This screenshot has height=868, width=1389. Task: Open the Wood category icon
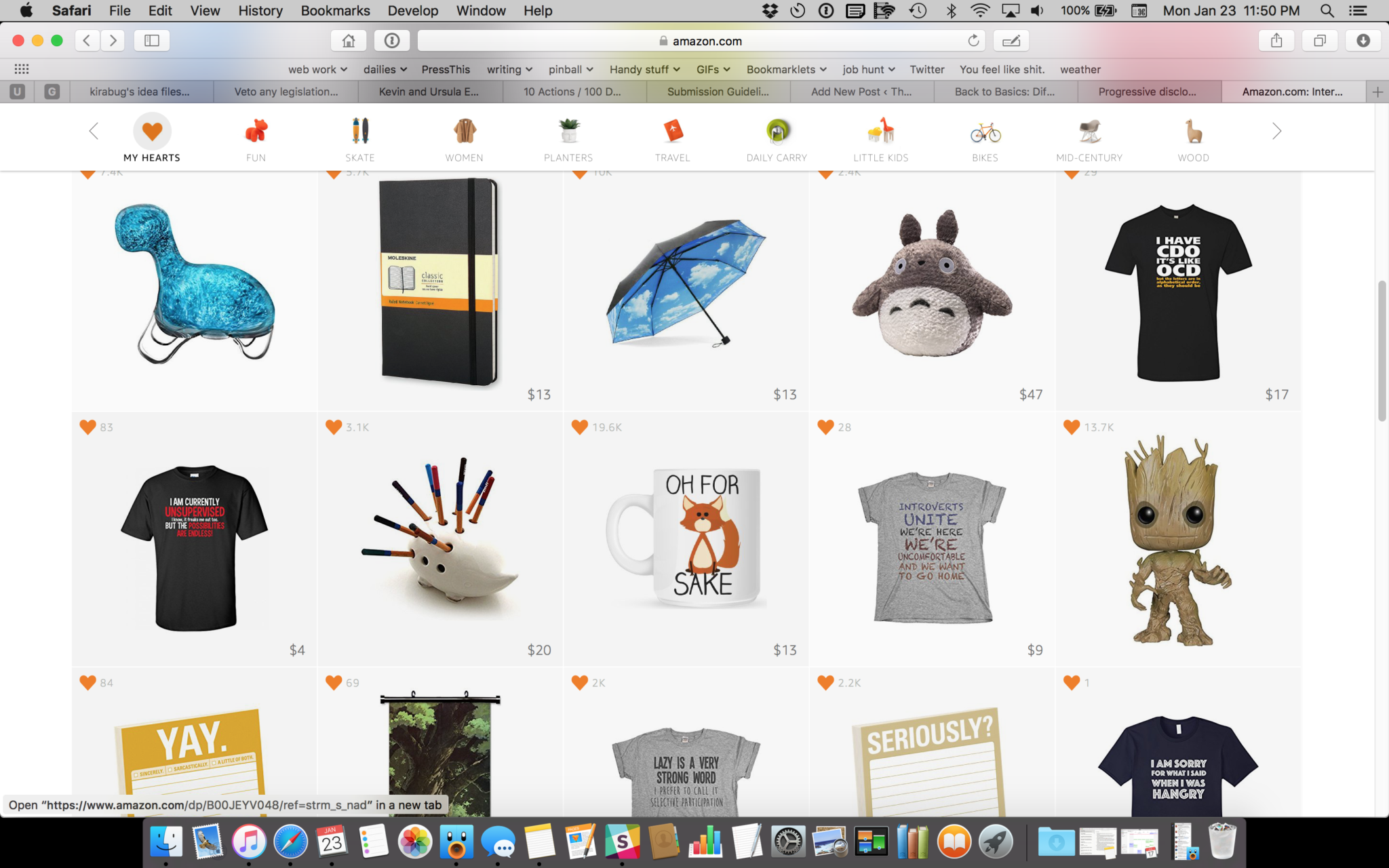(1194, 131)
